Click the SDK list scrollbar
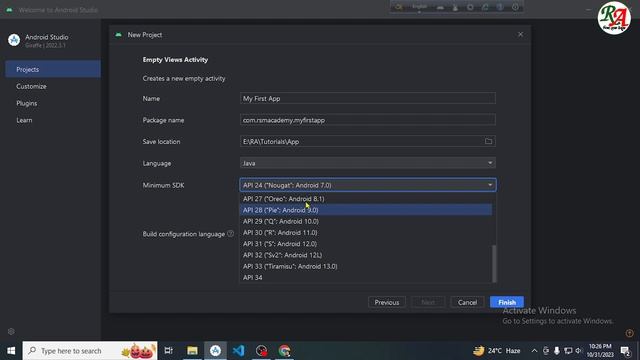640x360 pixels. 494,263
